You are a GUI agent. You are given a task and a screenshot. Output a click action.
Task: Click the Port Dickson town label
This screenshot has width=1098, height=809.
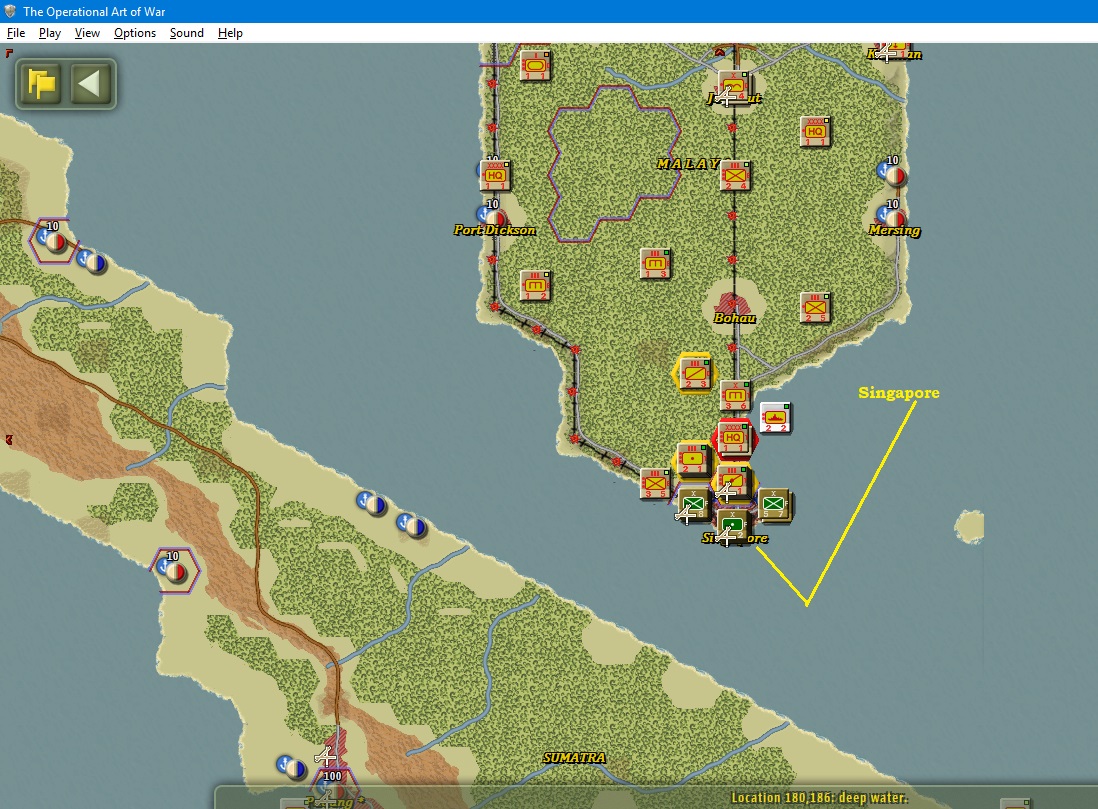[494, 230]
